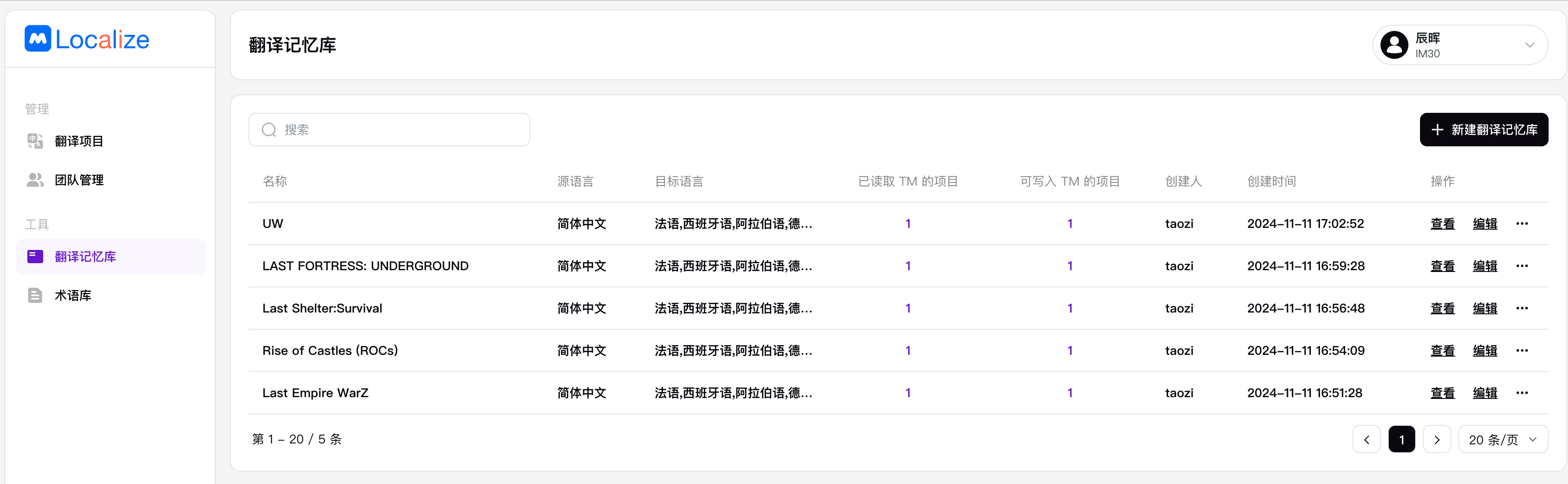Focus the 搜索 input field
1568x484 pixels.
[x=402, y=130]
